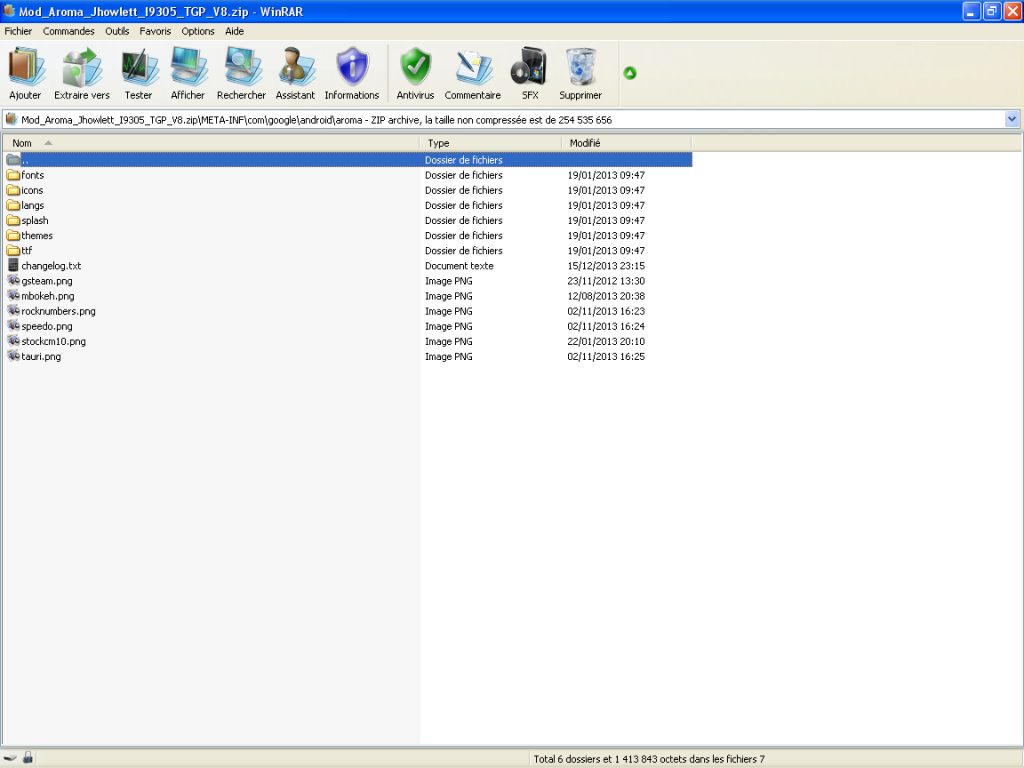Open the Assistant wizard

[295, 73]
